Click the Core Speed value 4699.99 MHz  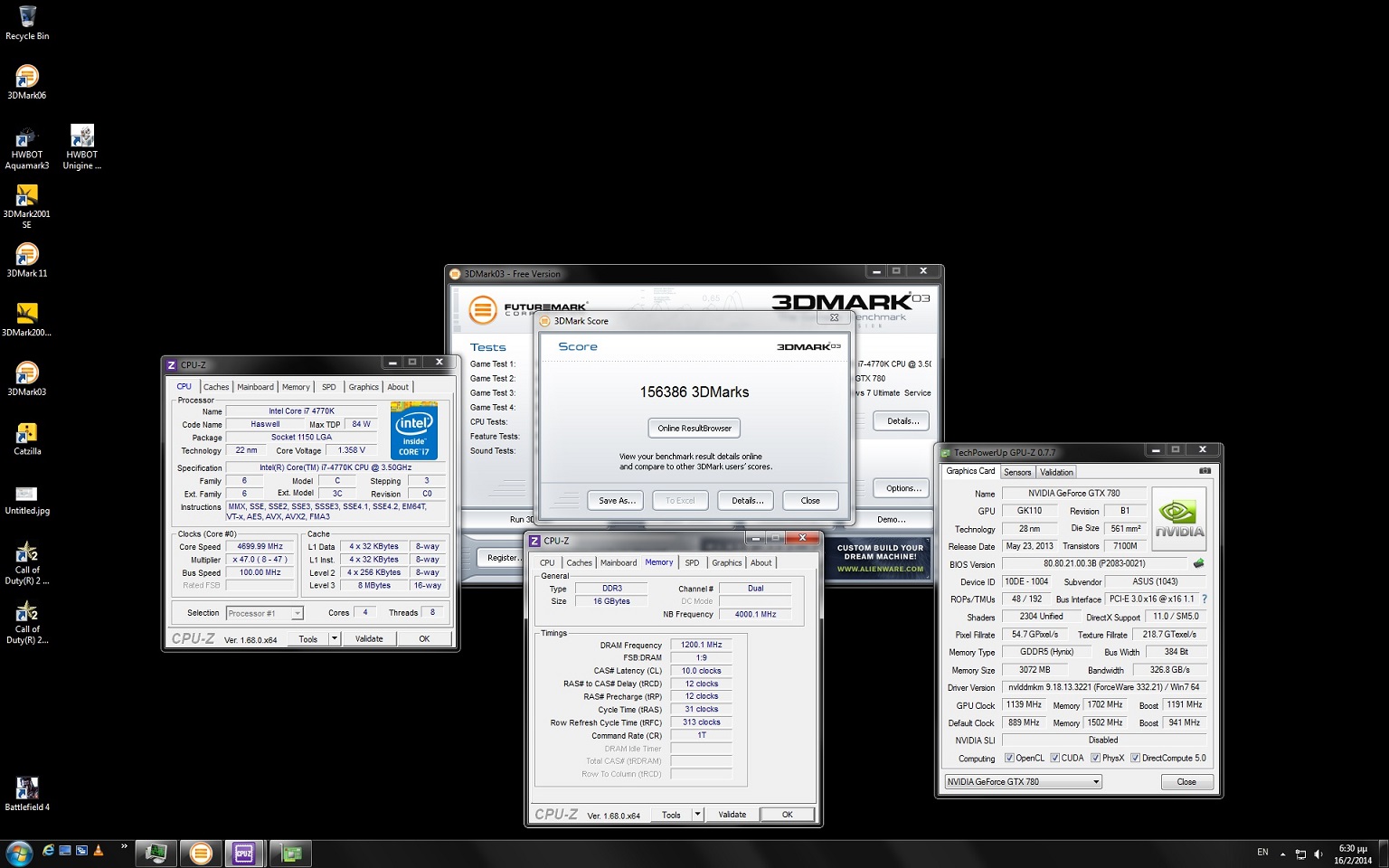click(x=260, y=546)
